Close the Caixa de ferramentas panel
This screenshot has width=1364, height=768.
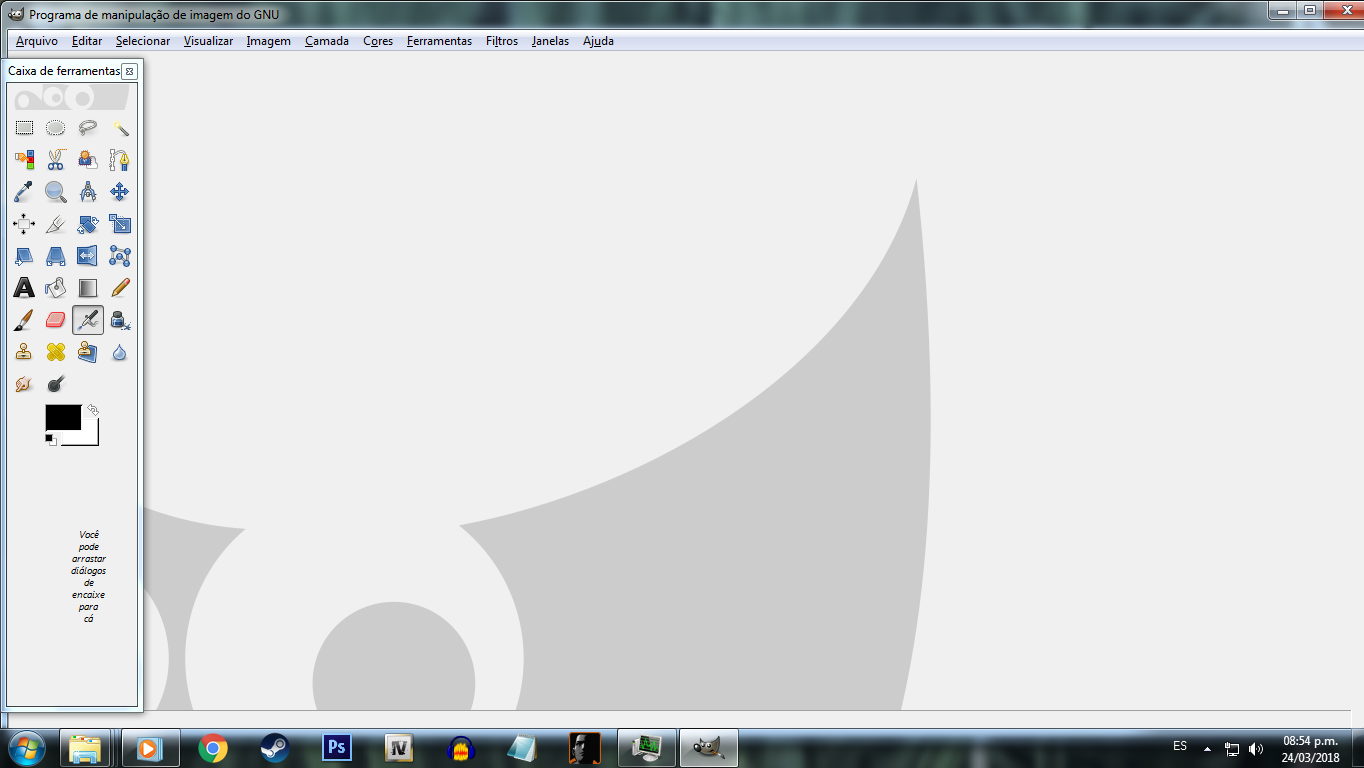[x=129, y=72]
